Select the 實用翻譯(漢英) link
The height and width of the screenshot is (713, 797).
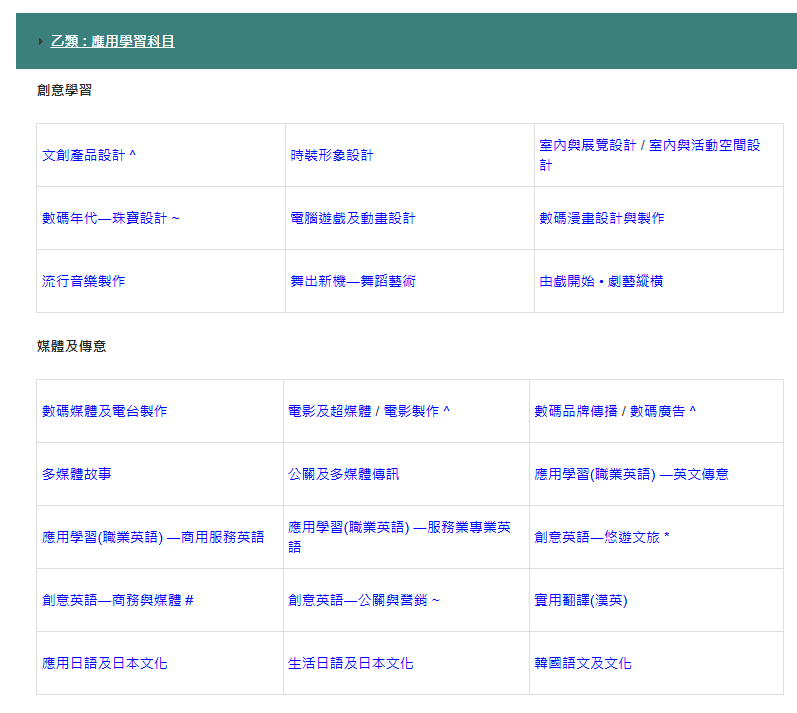[x=581, y=600]
